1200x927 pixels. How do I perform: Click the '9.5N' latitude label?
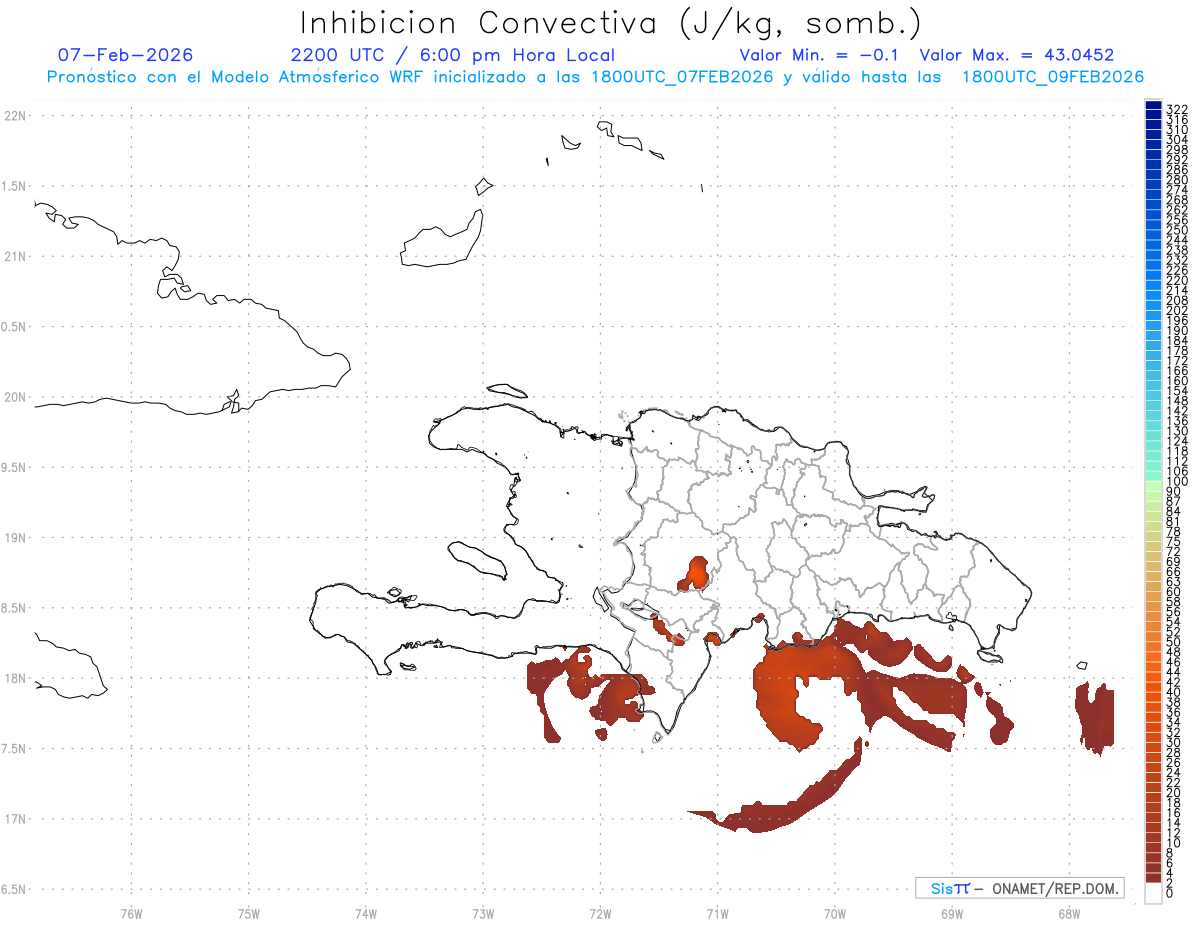(x=13, y=468)
